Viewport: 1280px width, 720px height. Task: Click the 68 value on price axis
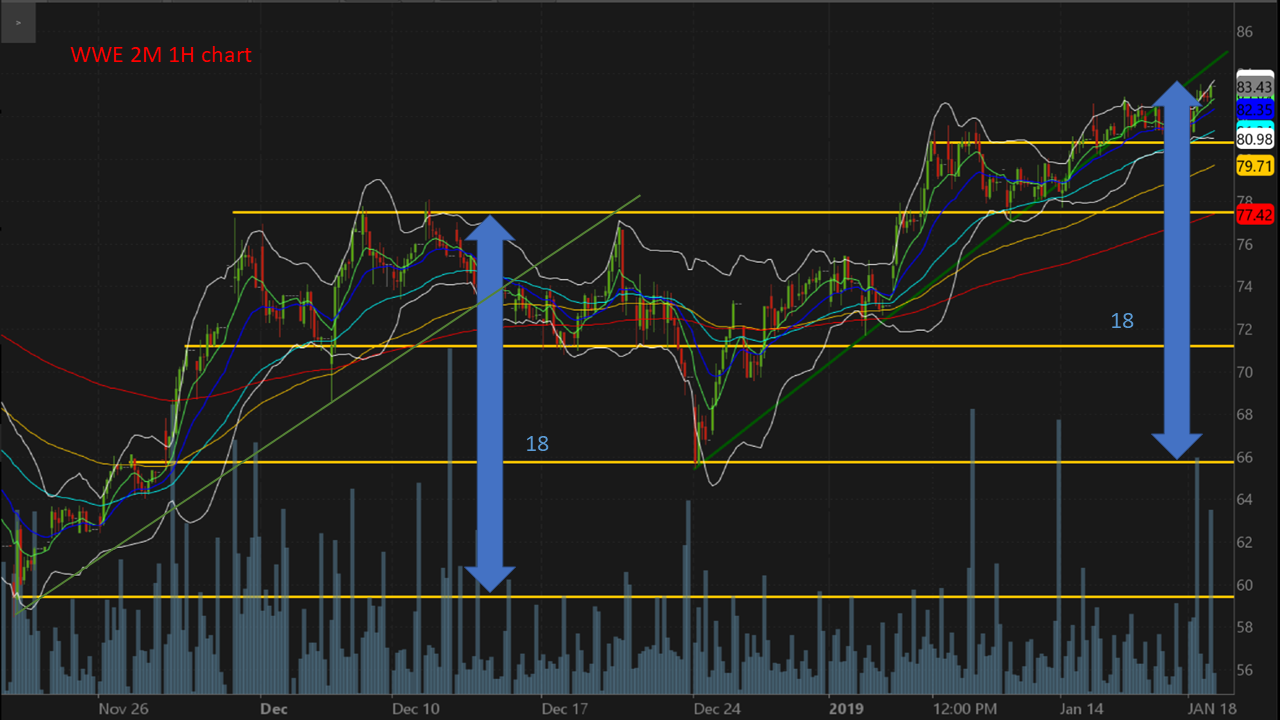point(1245,414)
